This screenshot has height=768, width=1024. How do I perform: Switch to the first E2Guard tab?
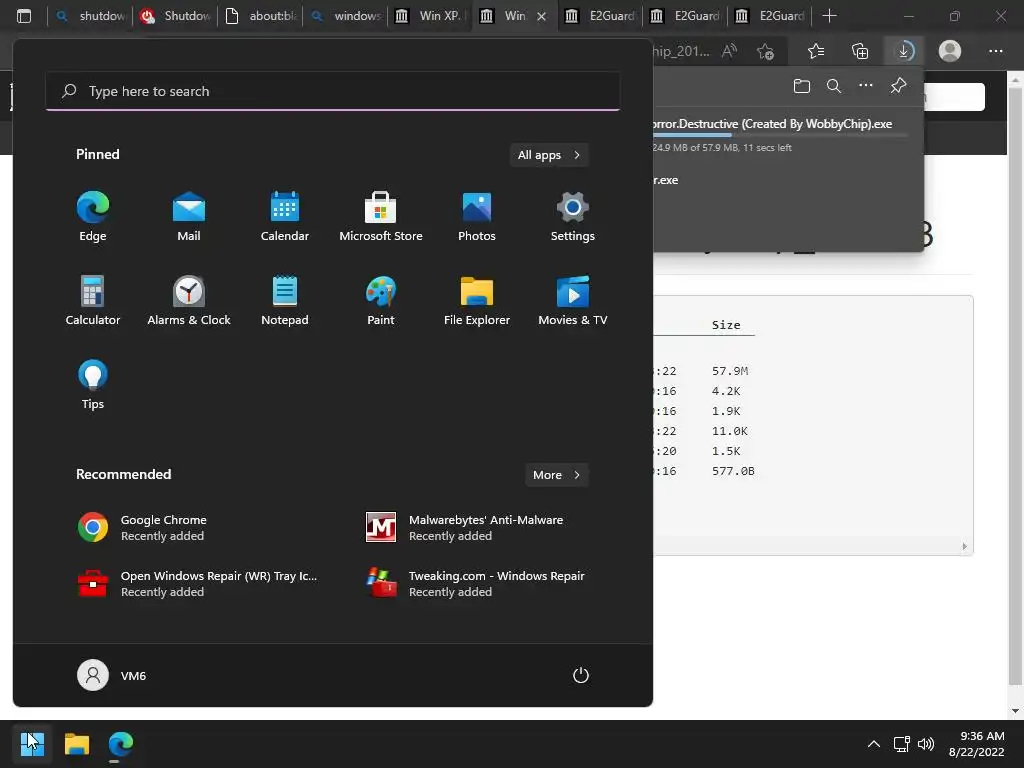600,16
